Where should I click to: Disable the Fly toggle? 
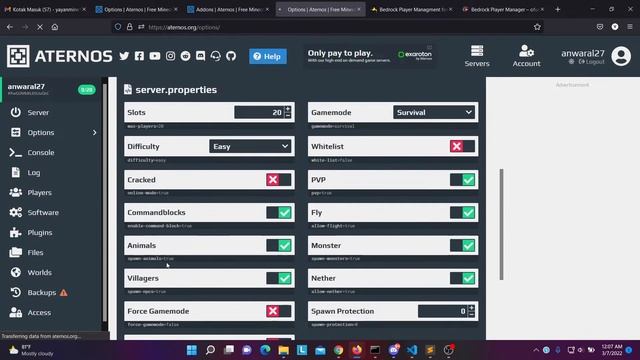(x=462, y=212)
